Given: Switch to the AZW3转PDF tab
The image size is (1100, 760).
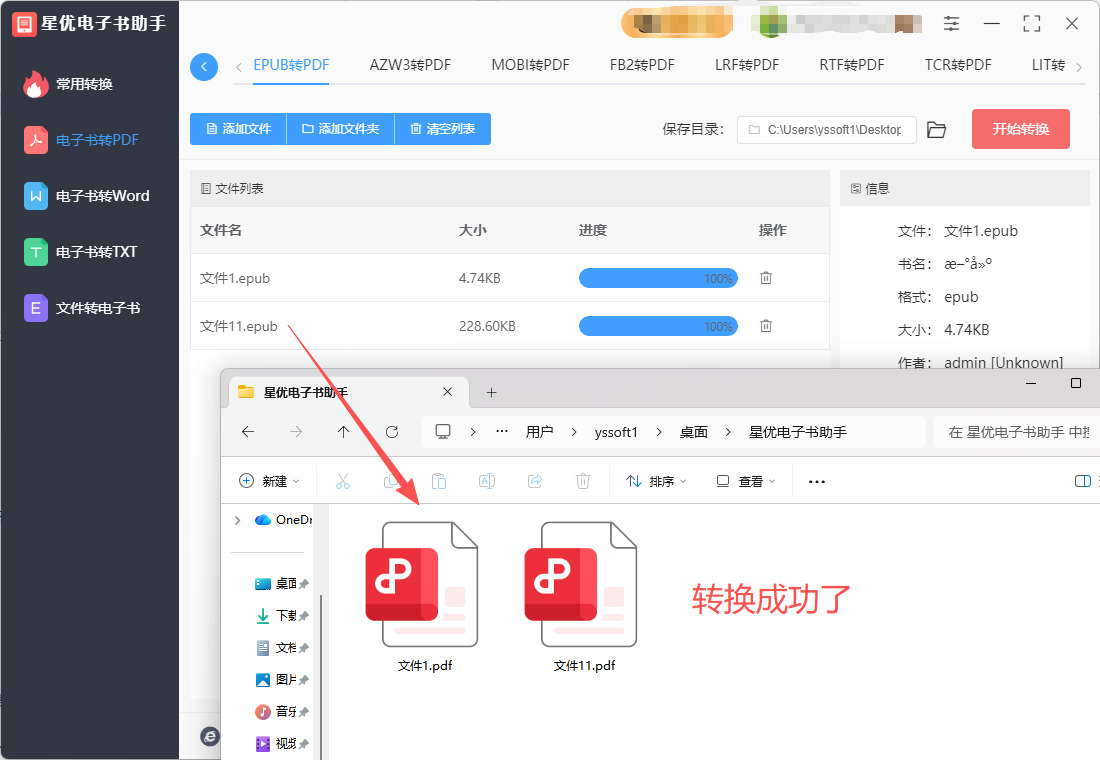Looking at the screenshot, I should 410,65.
